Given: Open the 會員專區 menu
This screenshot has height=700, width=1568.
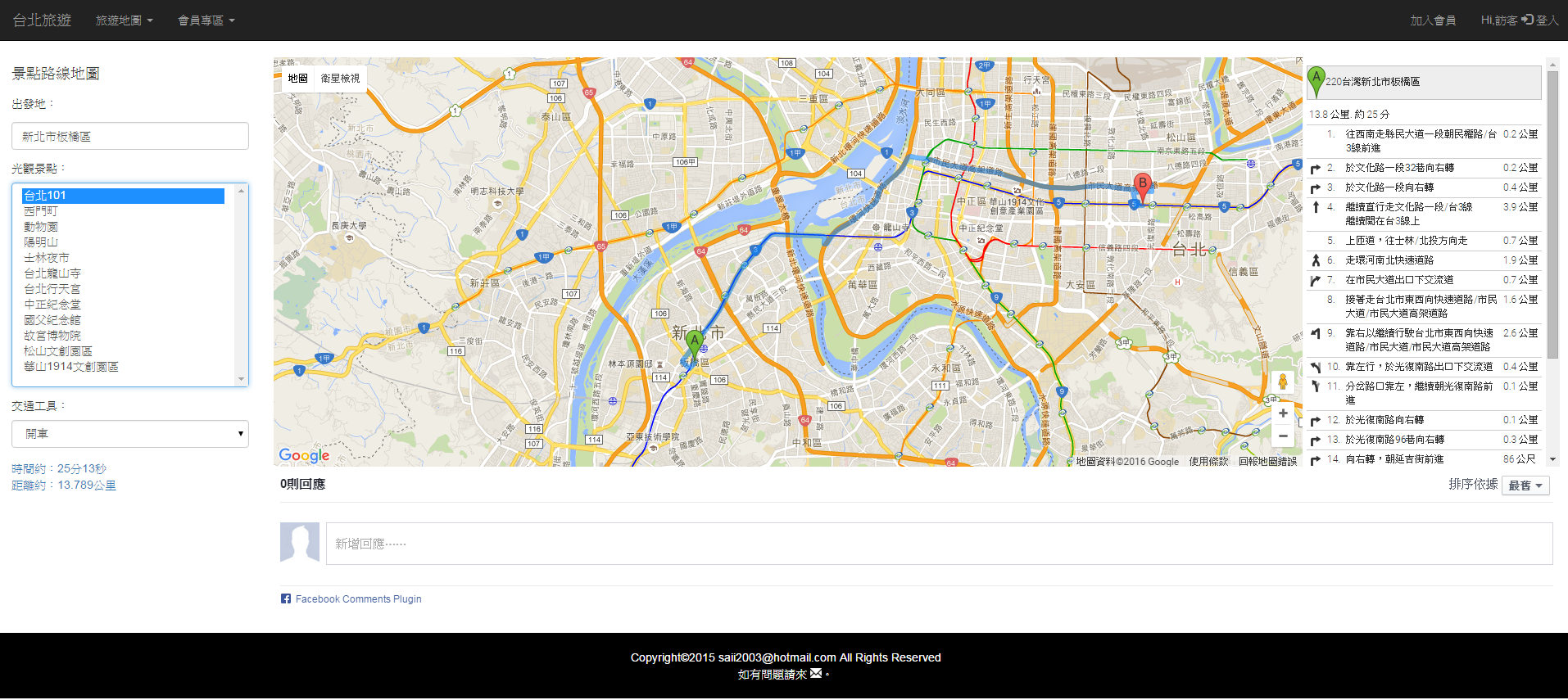Looking at the screenshot, I should (206, 20).
